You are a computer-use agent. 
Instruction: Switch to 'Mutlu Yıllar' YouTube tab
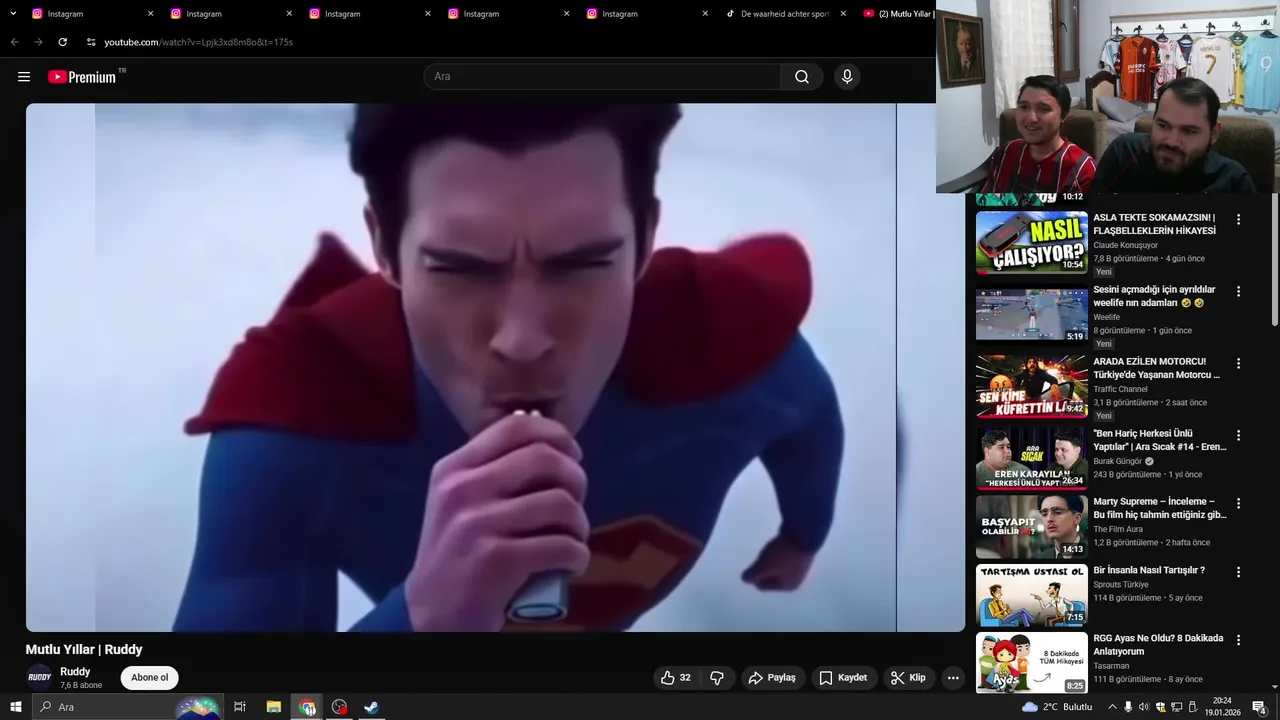click(897, 14)
